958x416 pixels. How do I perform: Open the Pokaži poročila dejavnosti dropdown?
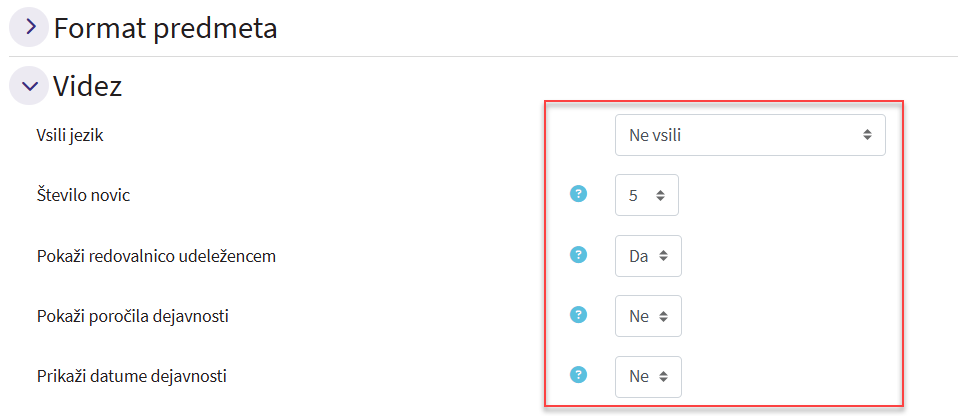[648, 316]
